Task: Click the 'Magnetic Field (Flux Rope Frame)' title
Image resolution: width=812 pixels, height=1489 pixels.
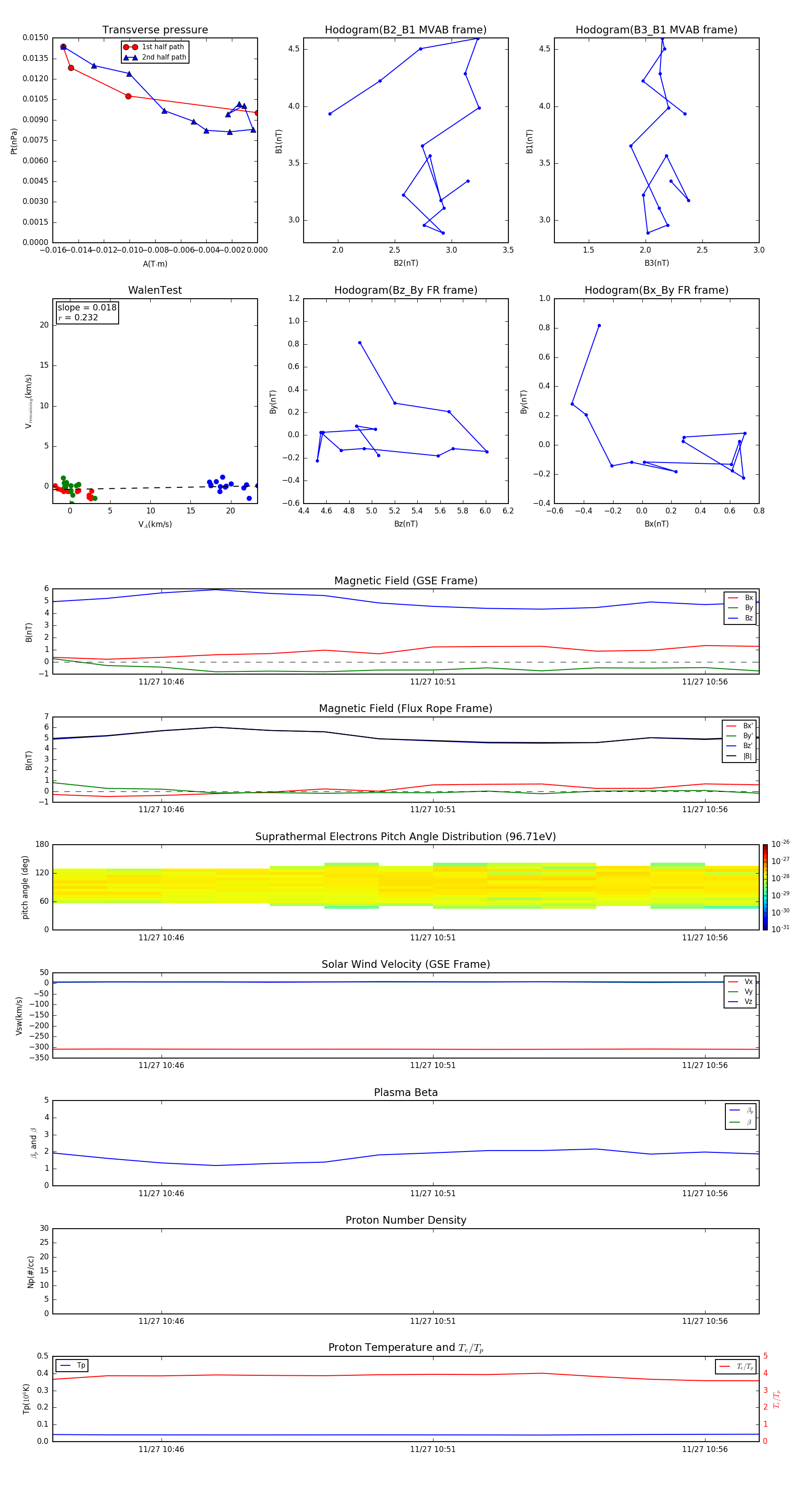Action: tap(406, 709)
